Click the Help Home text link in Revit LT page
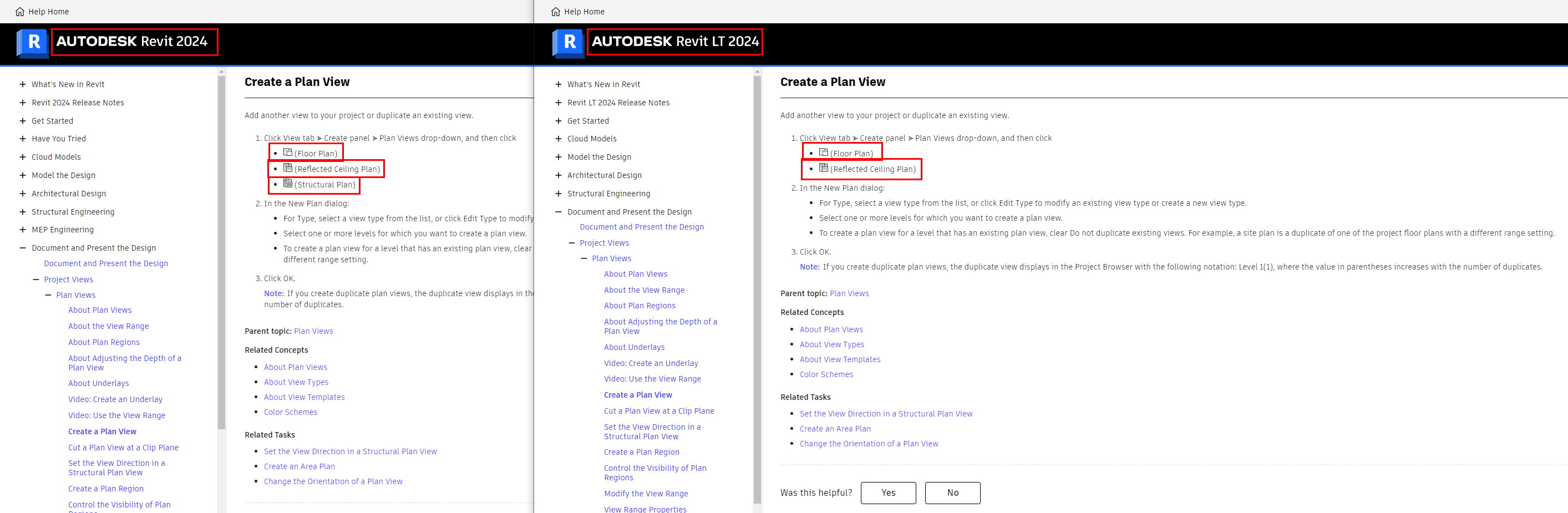The height and width of the screenshot is (513, 1568). click(585, 12)
